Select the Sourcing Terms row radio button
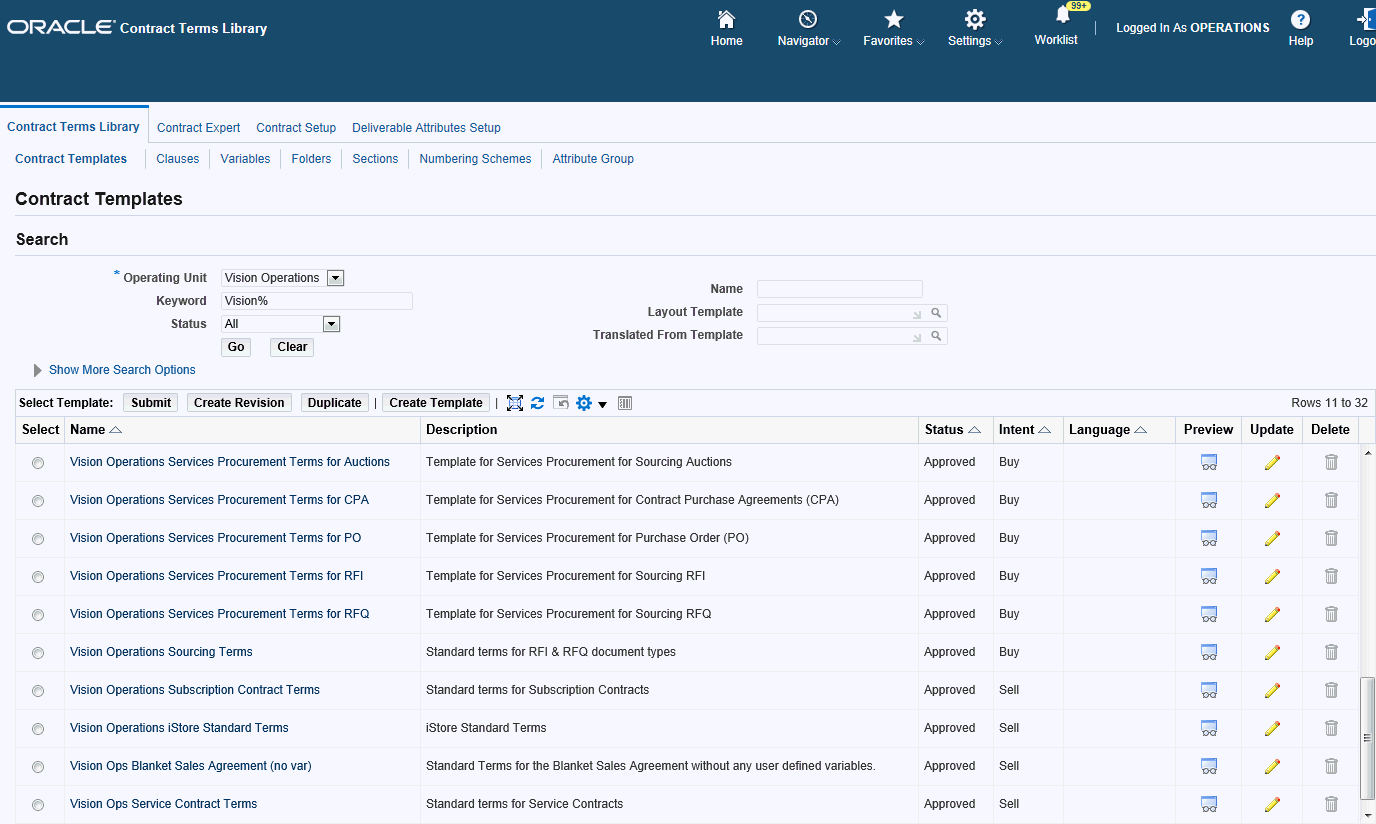The image size is (1376, 824). 38,653
